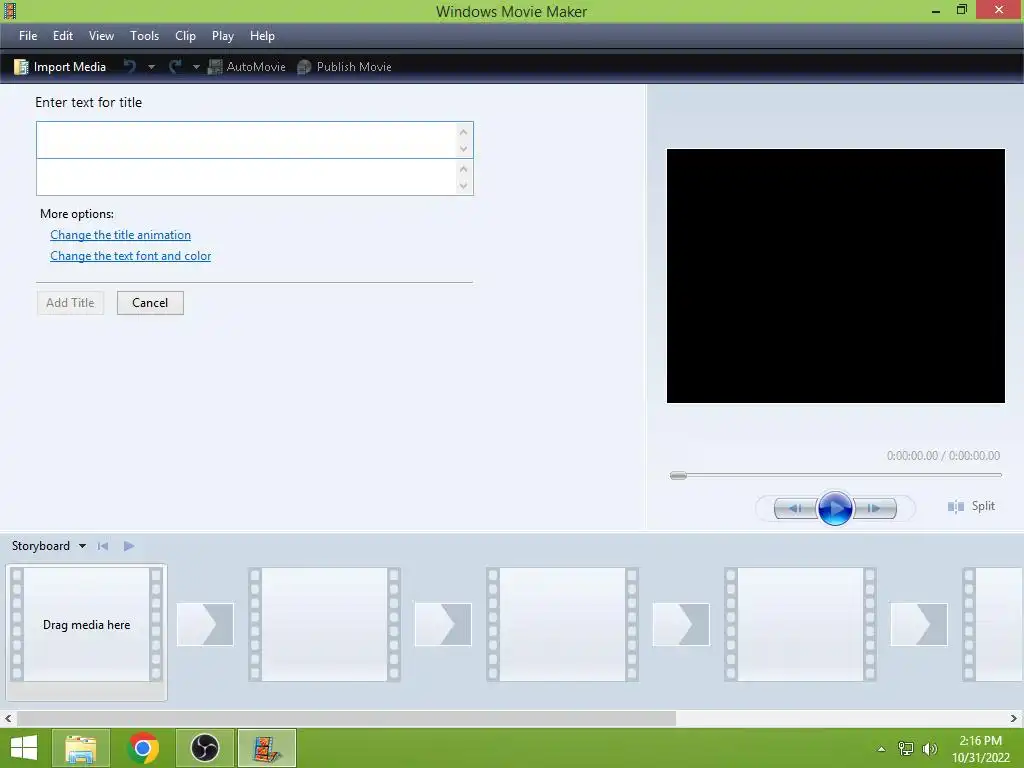Click the Next Frame playback button

pyautogui.click(x=874, y=508)
